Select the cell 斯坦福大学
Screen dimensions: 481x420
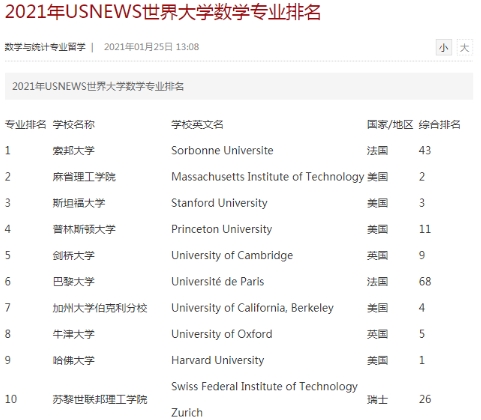[79, 203]
